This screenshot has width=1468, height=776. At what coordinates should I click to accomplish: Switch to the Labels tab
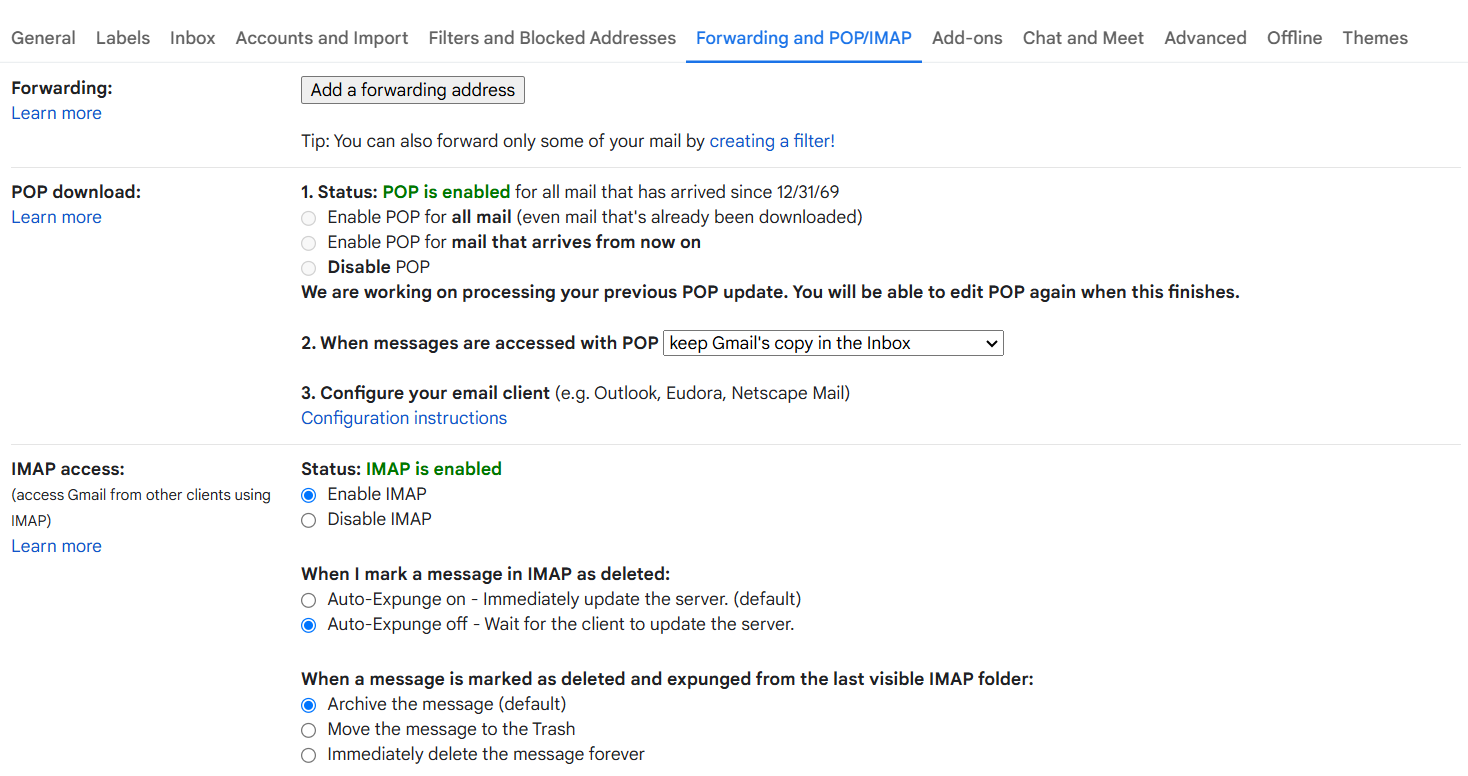point(123,38)
